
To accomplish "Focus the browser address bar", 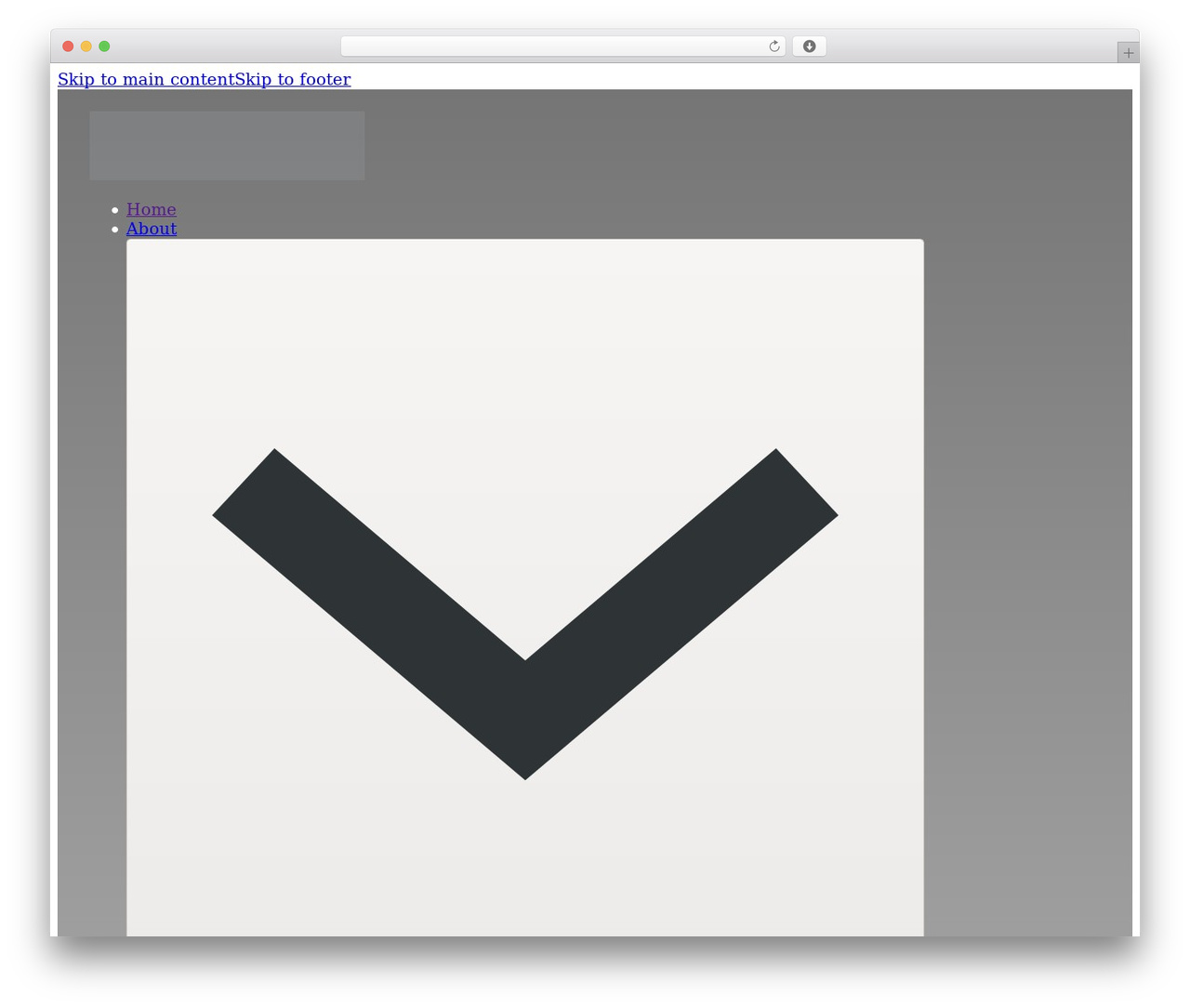I will 562,46.
